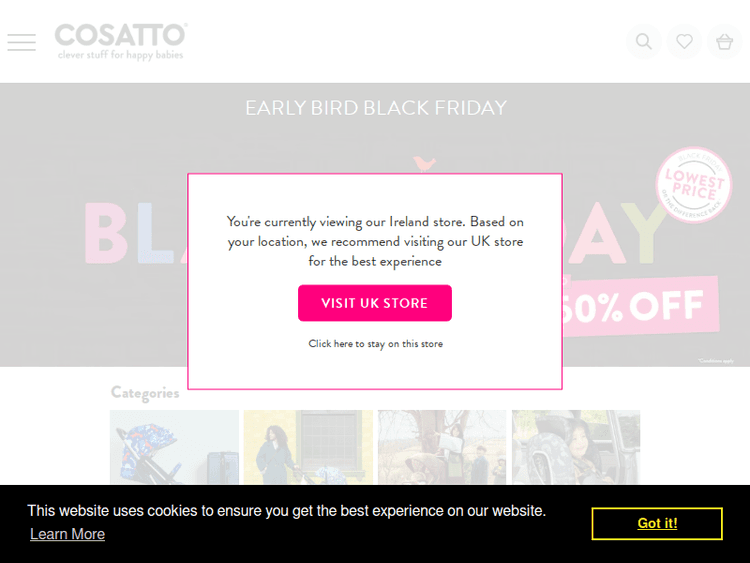Click the Conditions apply banner note

(x=717, y=361)
